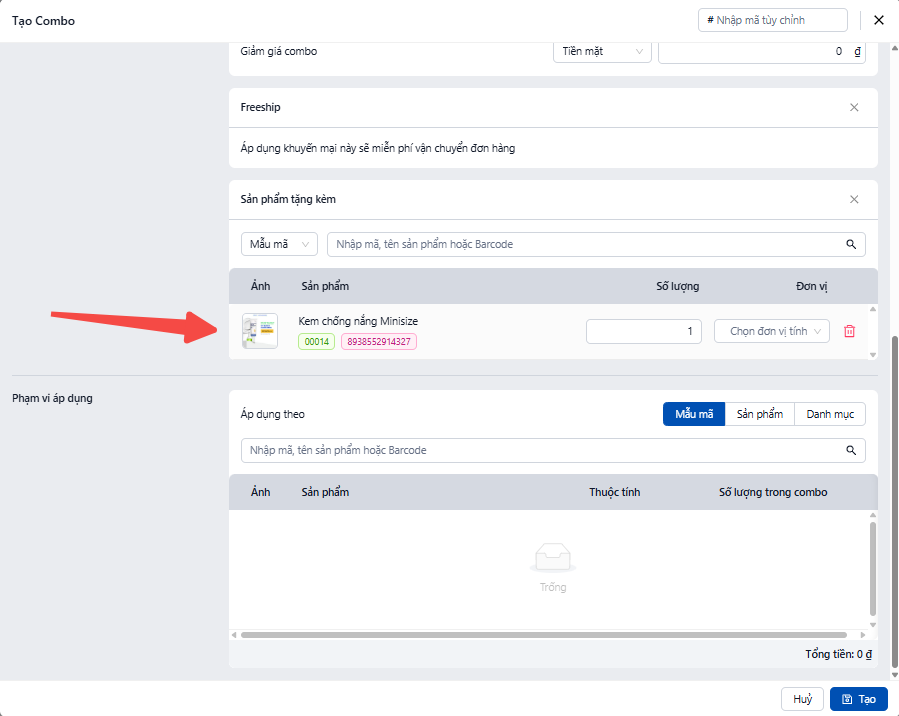
Task: Click the Tạo save button
Action: [x=858, y=699]
